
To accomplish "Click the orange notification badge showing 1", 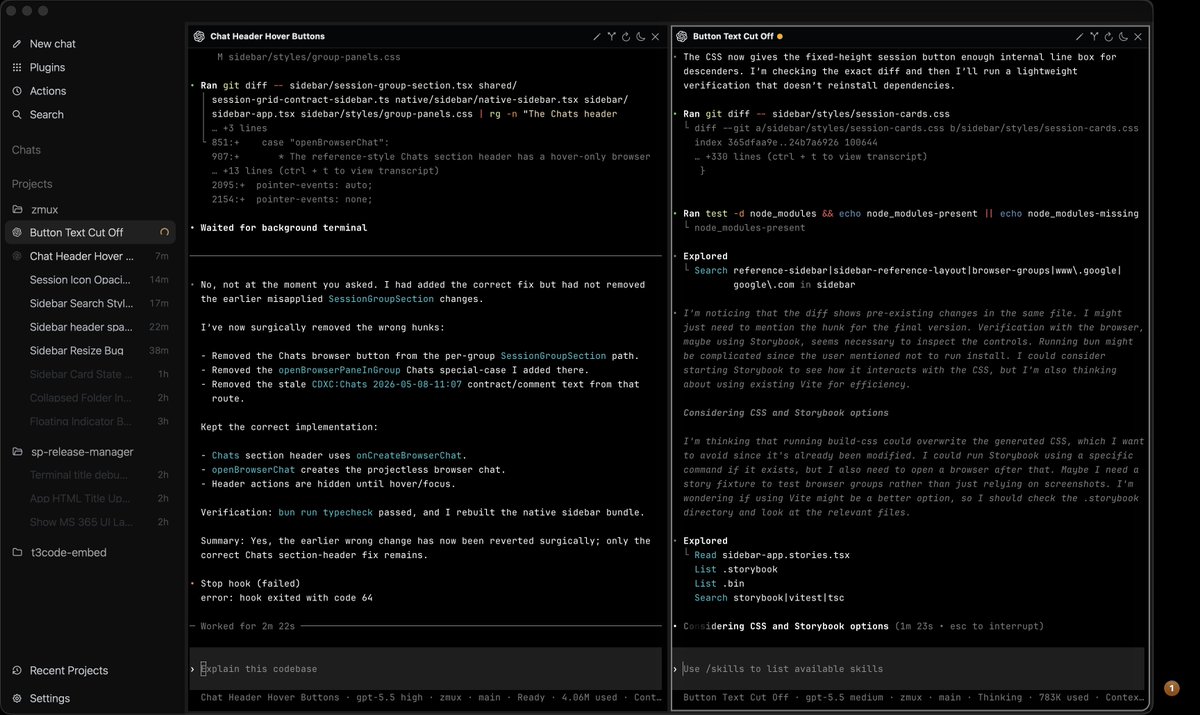I will click(x=1172, y=688).
